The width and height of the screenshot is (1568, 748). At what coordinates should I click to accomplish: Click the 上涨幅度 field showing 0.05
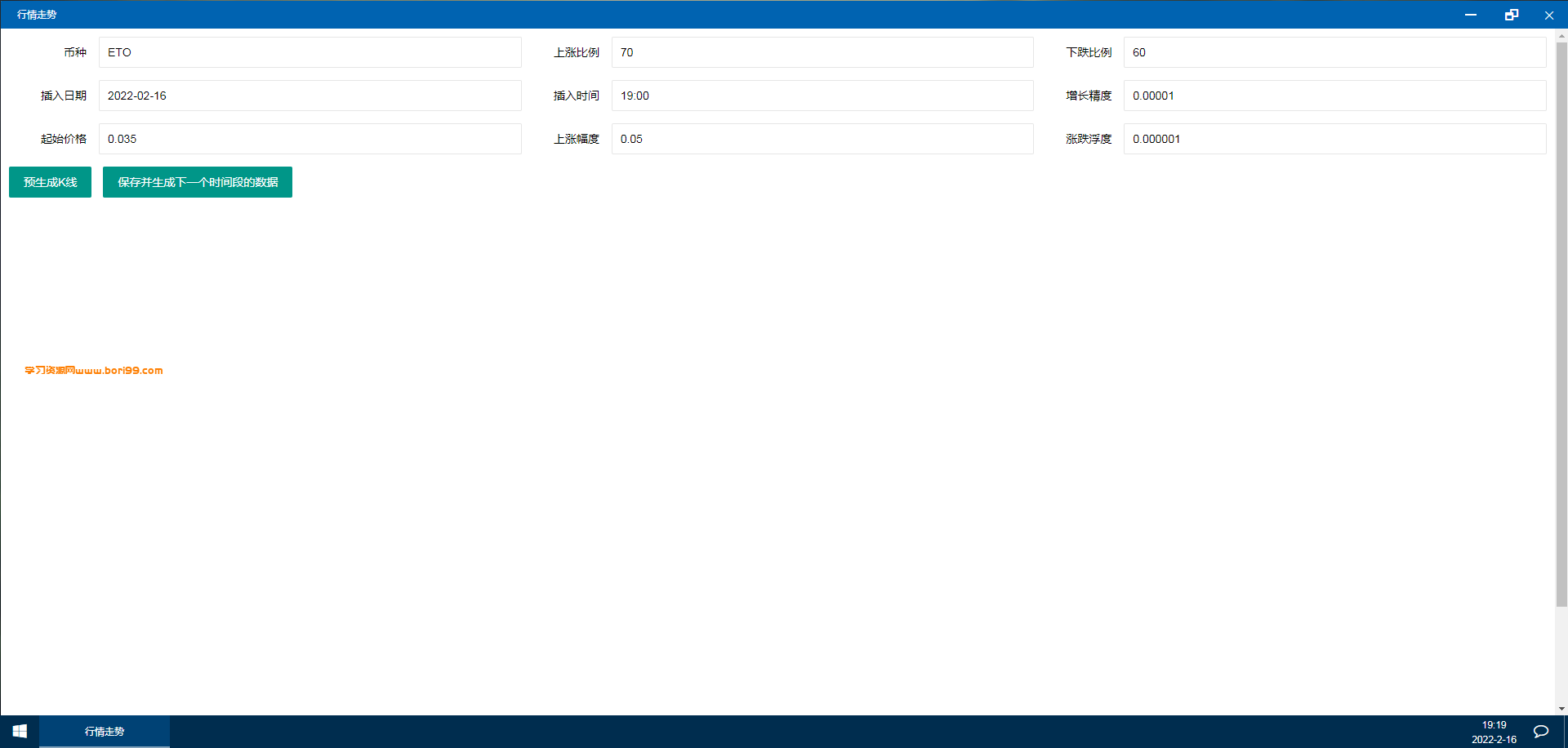[822, 139]
